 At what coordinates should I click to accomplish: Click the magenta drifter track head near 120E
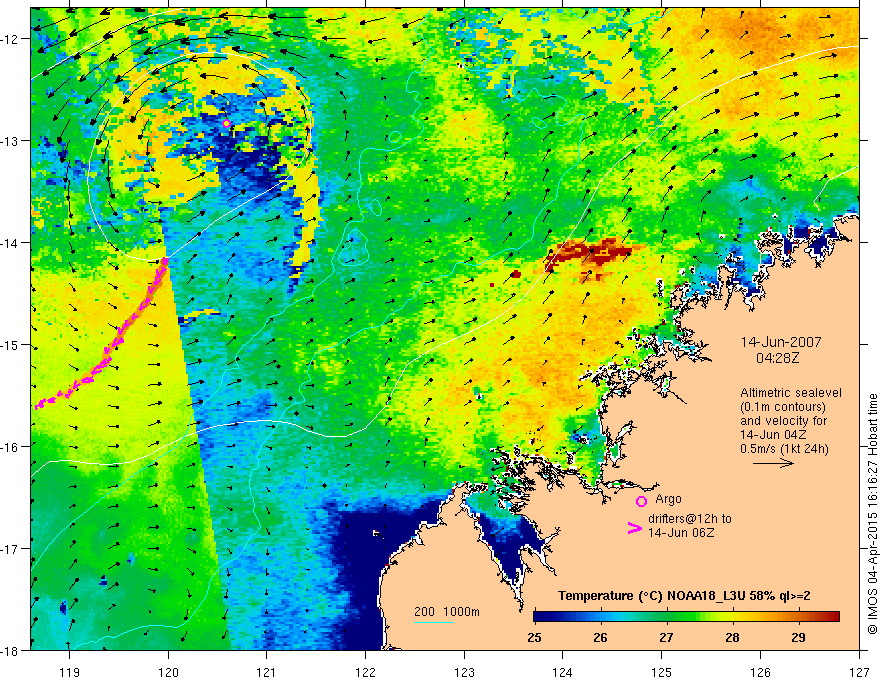pyautogui.click(x=164, y=261)
